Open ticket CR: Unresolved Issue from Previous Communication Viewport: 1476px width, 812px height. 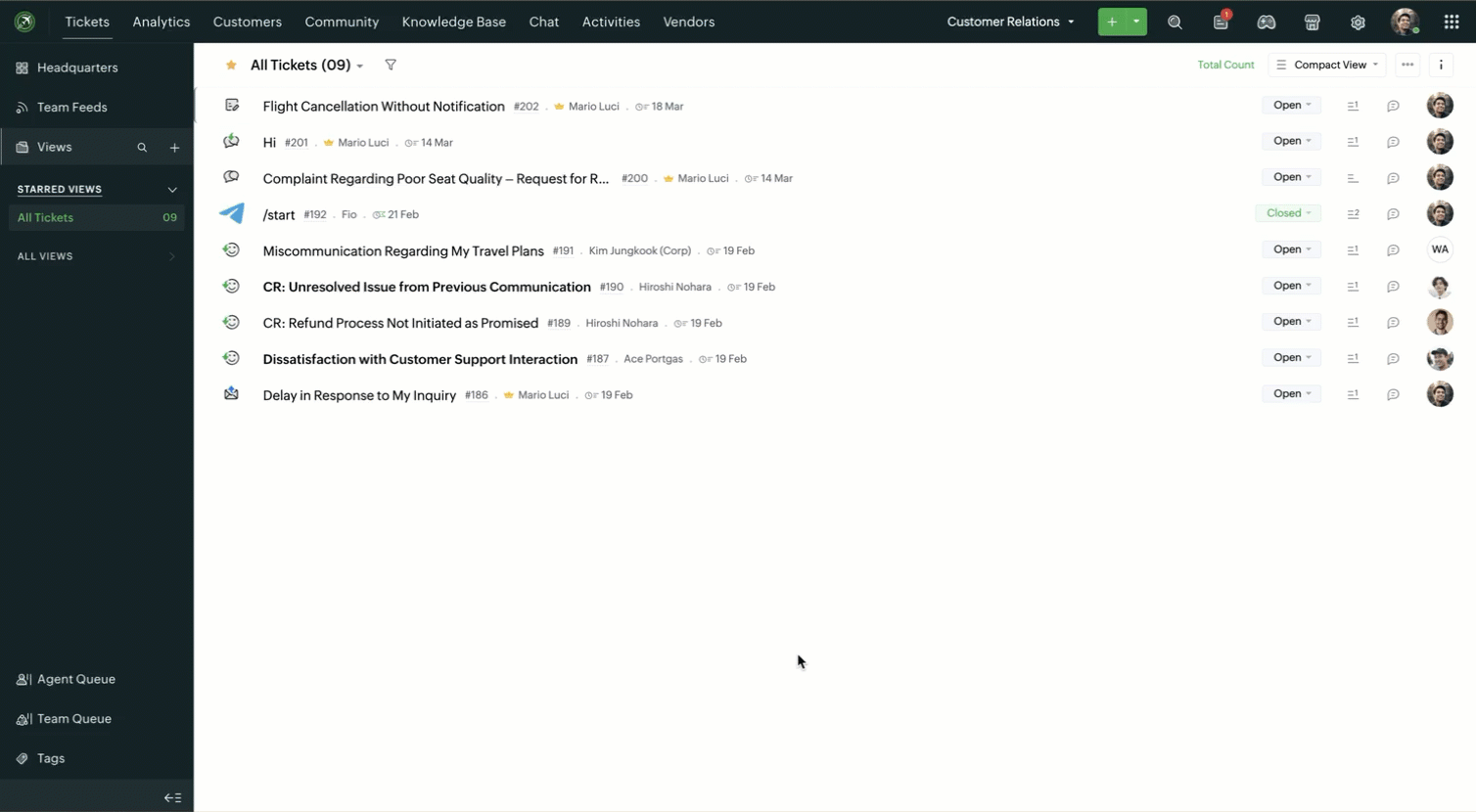[427, 288]
